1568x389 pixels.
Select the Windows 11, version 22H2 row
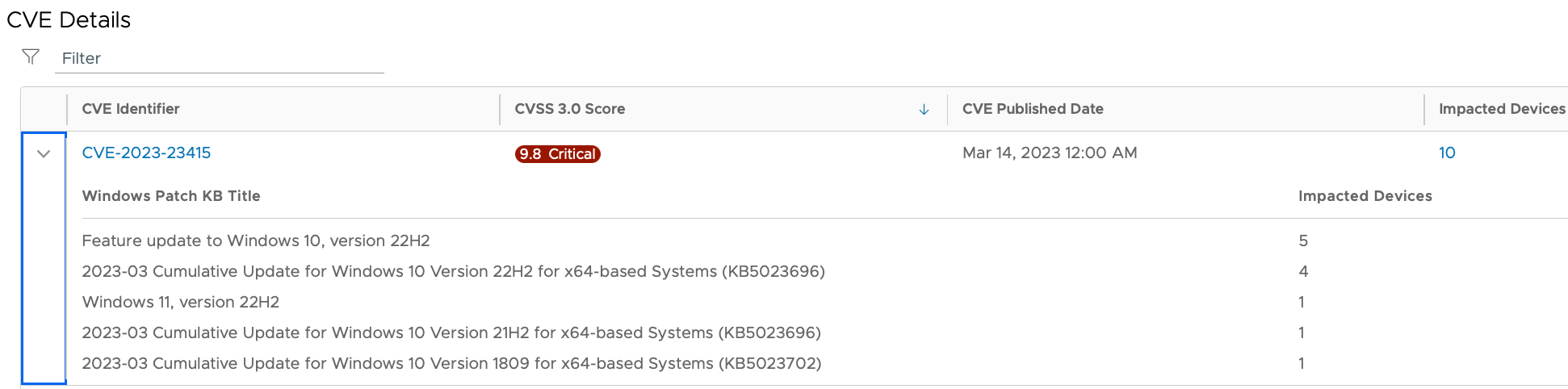click(x=180, y=302)
